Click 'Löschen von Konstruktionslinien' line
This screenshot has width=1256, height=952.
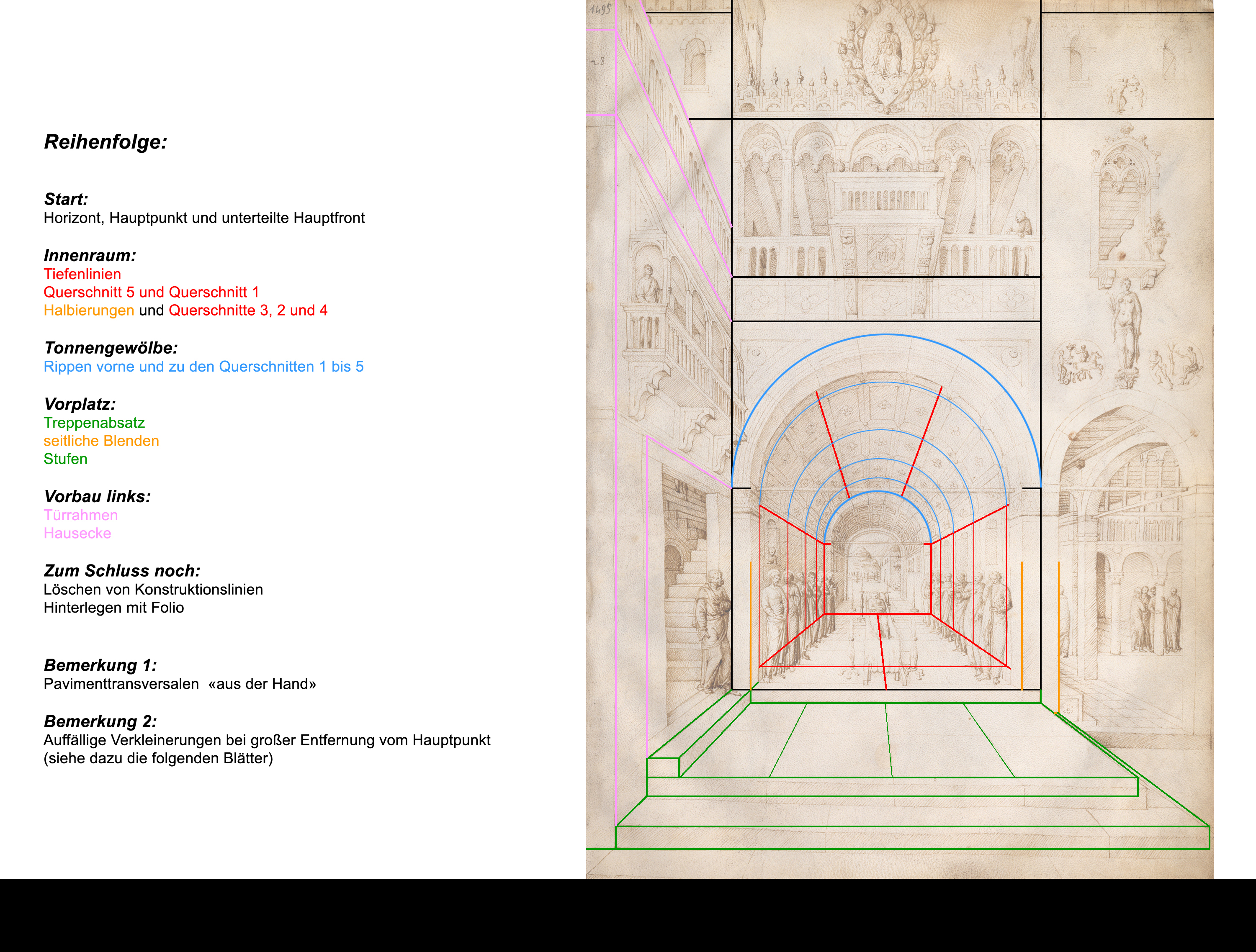[x=153, y=590]
